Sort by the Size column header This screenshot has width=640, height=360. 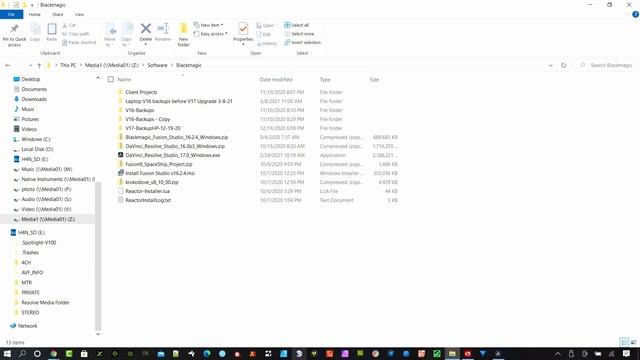coord(374,80)
